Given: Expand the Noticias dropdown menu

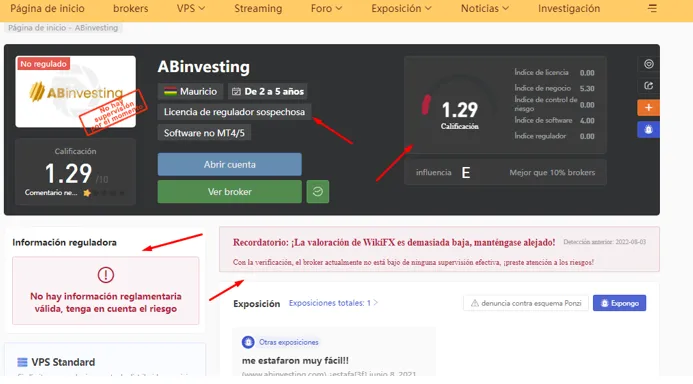Looking at the screenshot, I should (485, 8).
